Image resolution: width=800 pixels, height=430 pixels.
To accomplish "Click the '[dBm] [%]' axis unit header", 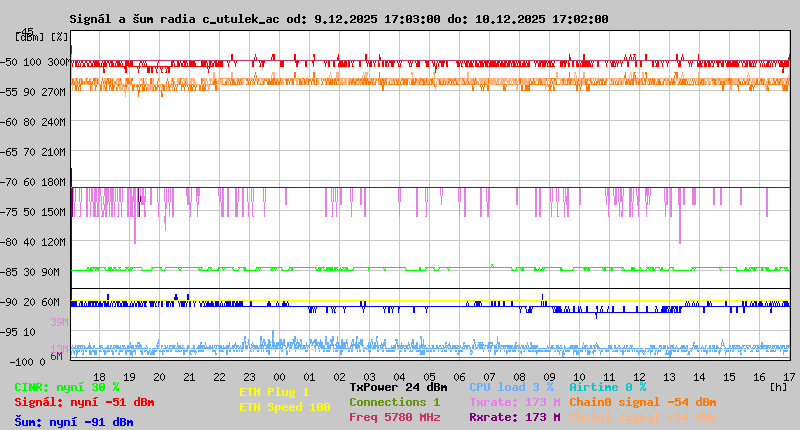I will pyautogui.click(x=41, y=37).
